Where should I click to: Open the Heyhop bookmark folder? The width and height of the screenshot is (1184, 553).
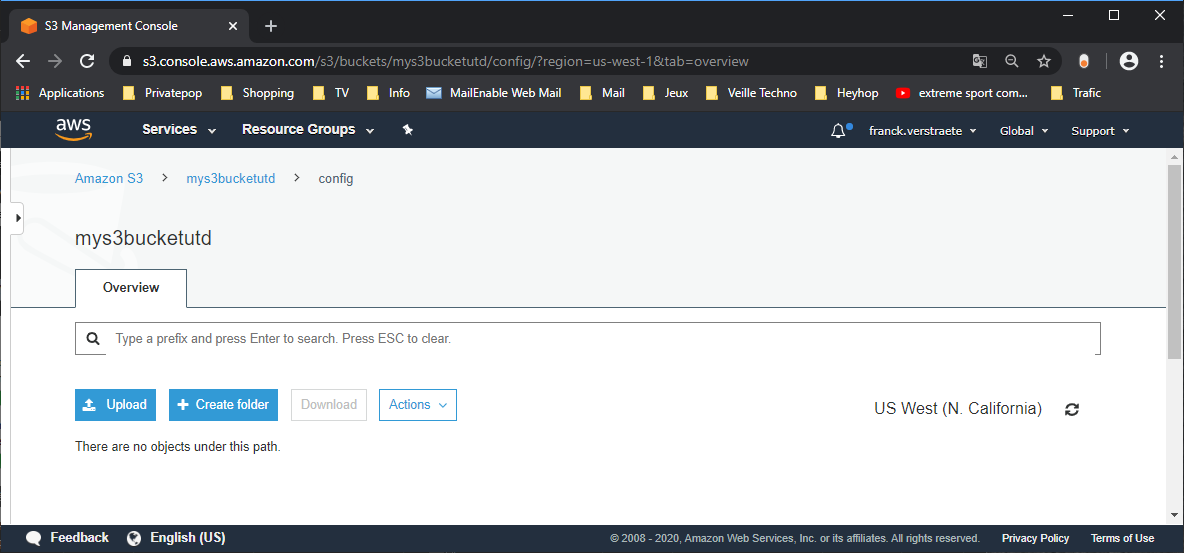click(x=846, y=93)
